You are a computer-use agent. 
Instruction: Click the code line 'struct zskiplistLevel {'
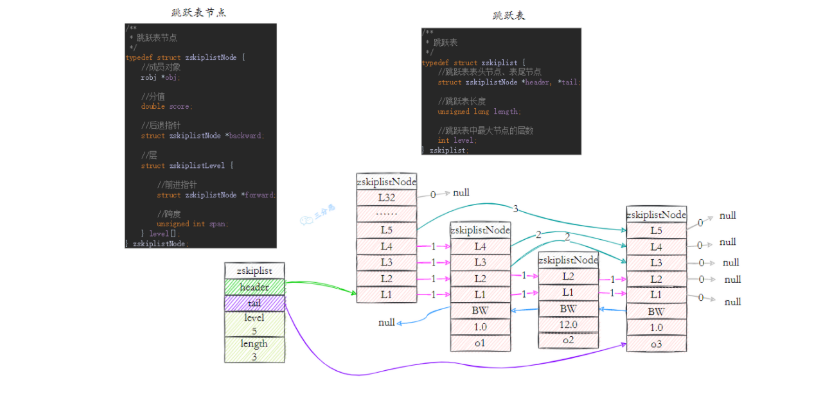[x=187, y=166]
